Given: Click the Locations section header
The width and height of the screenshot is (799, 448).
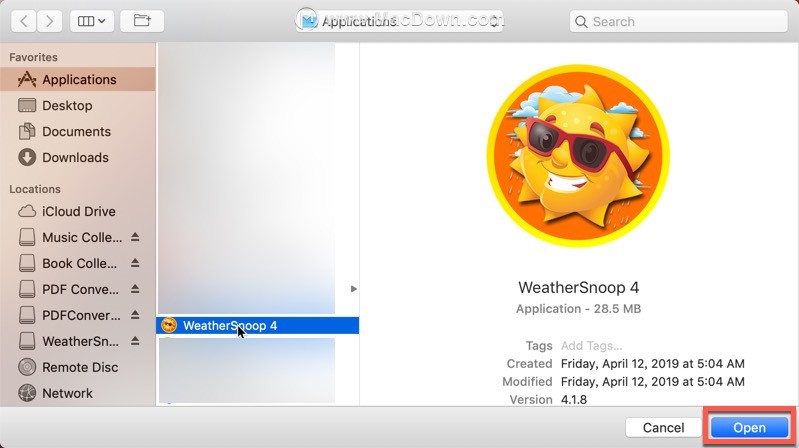Looking at the screenshot, I should 35,189.
